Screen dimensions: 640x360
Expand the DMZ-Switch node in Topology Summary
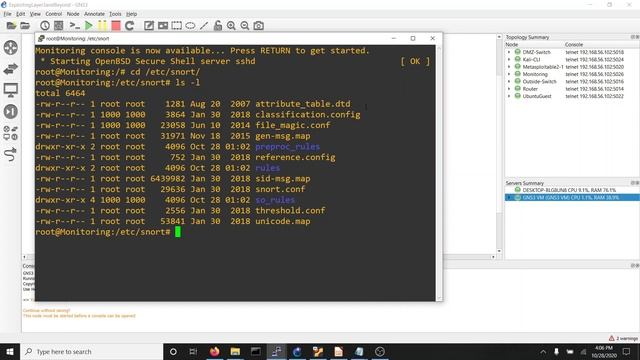coord(509,52)
